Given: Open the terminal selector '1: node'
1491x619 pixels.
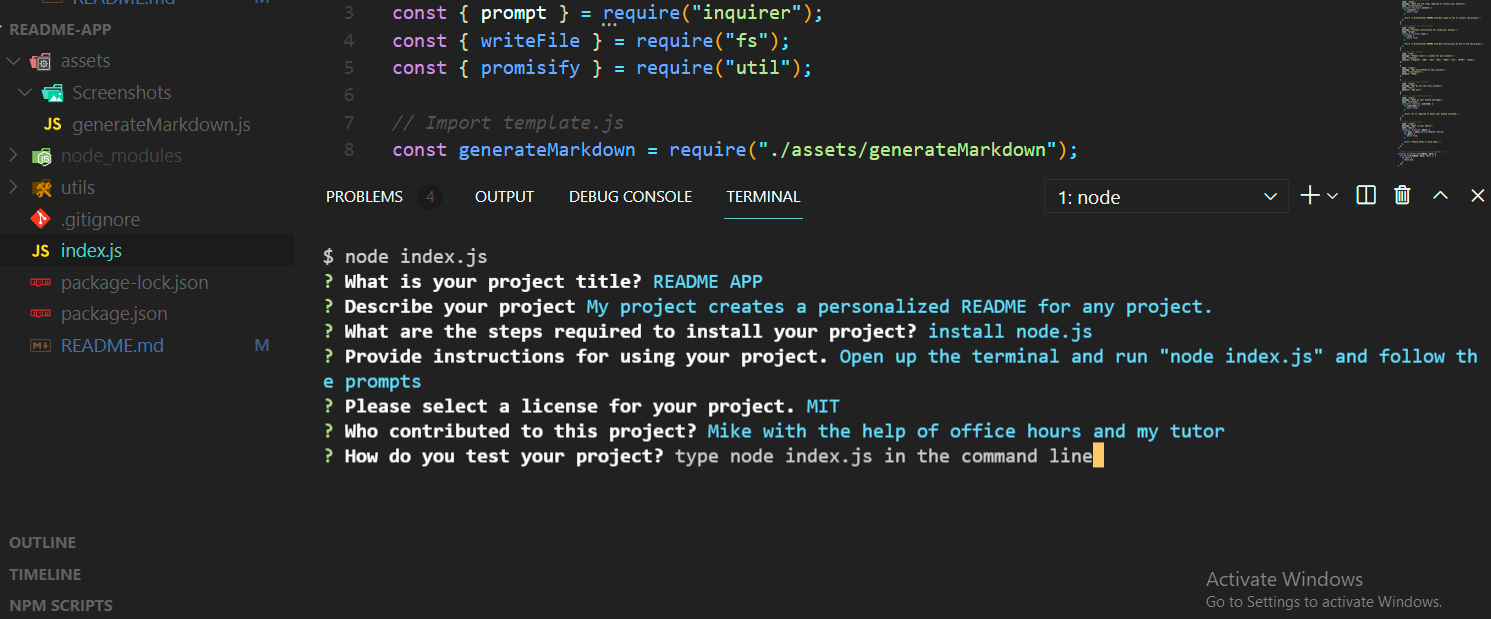Looking at the screenshot, I should pyautogui.click(x=1165, y=197).
